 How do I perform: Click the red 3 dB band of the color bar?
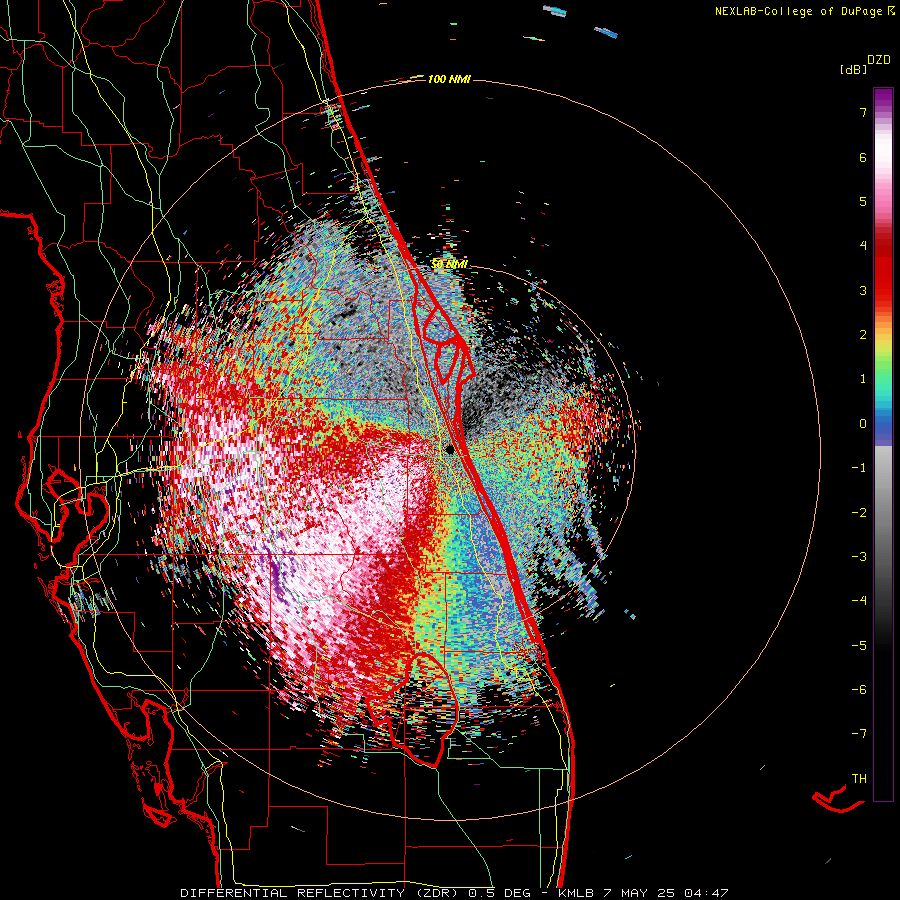[x=883, y=281]
